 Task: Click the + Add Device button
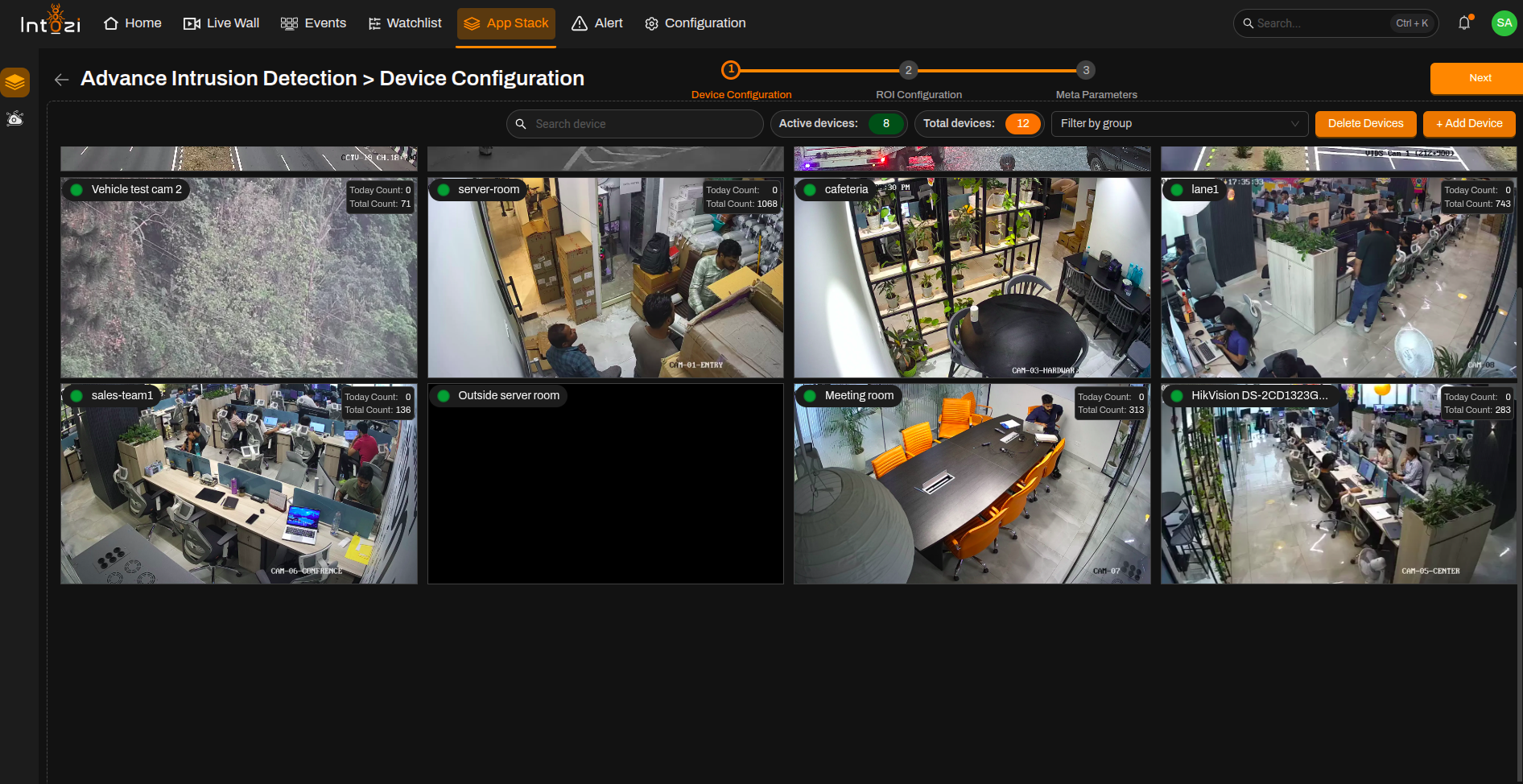(x=1469, y=123)
